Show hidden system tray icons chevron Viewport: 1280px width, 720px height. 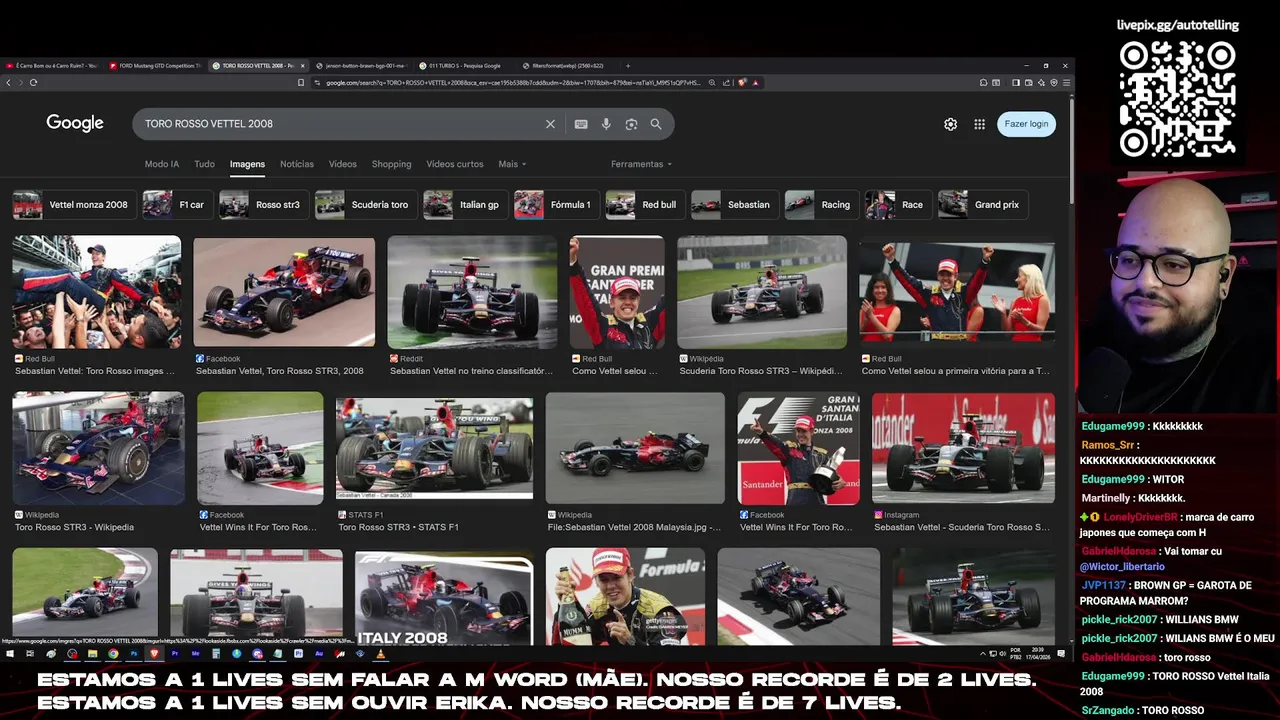click(983, 654)
